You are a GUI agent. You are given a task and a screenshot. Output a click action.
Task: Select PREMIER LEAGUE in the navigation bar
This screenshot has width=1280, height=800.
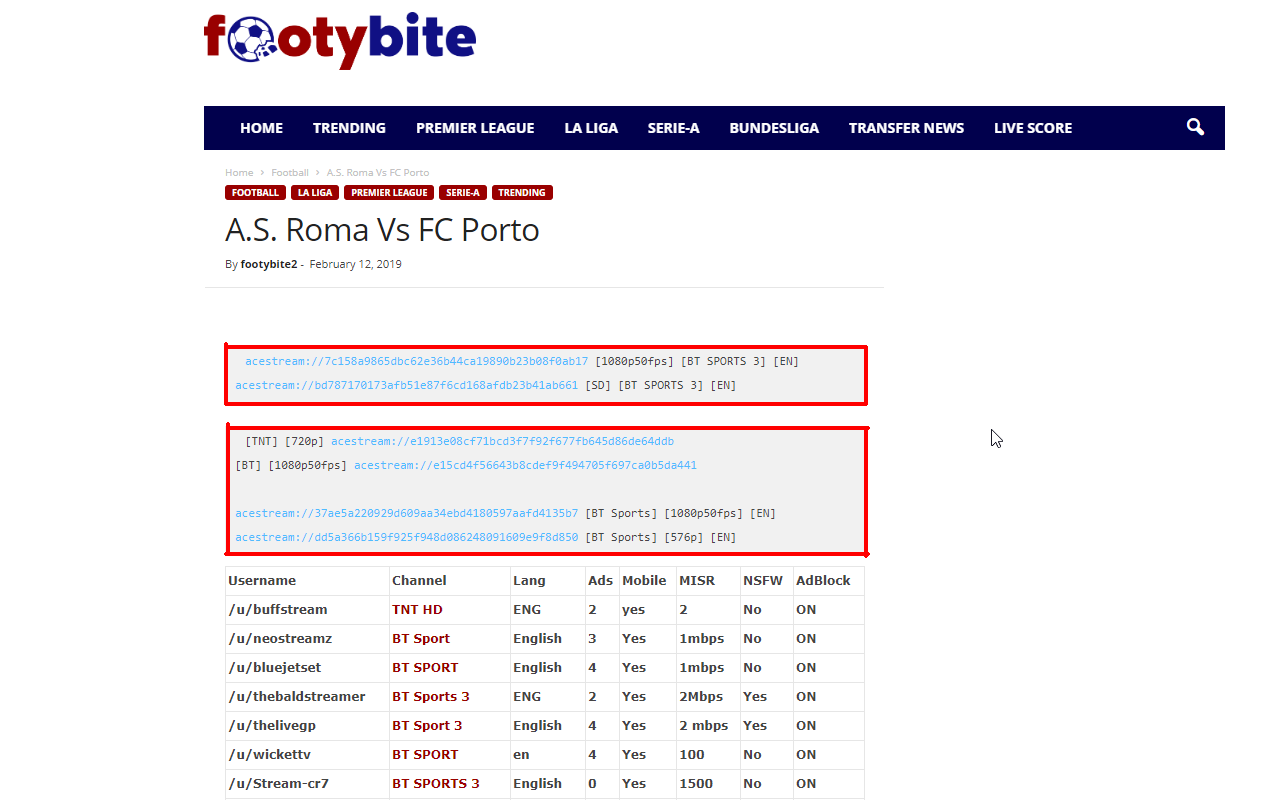[x=475, y=127]
